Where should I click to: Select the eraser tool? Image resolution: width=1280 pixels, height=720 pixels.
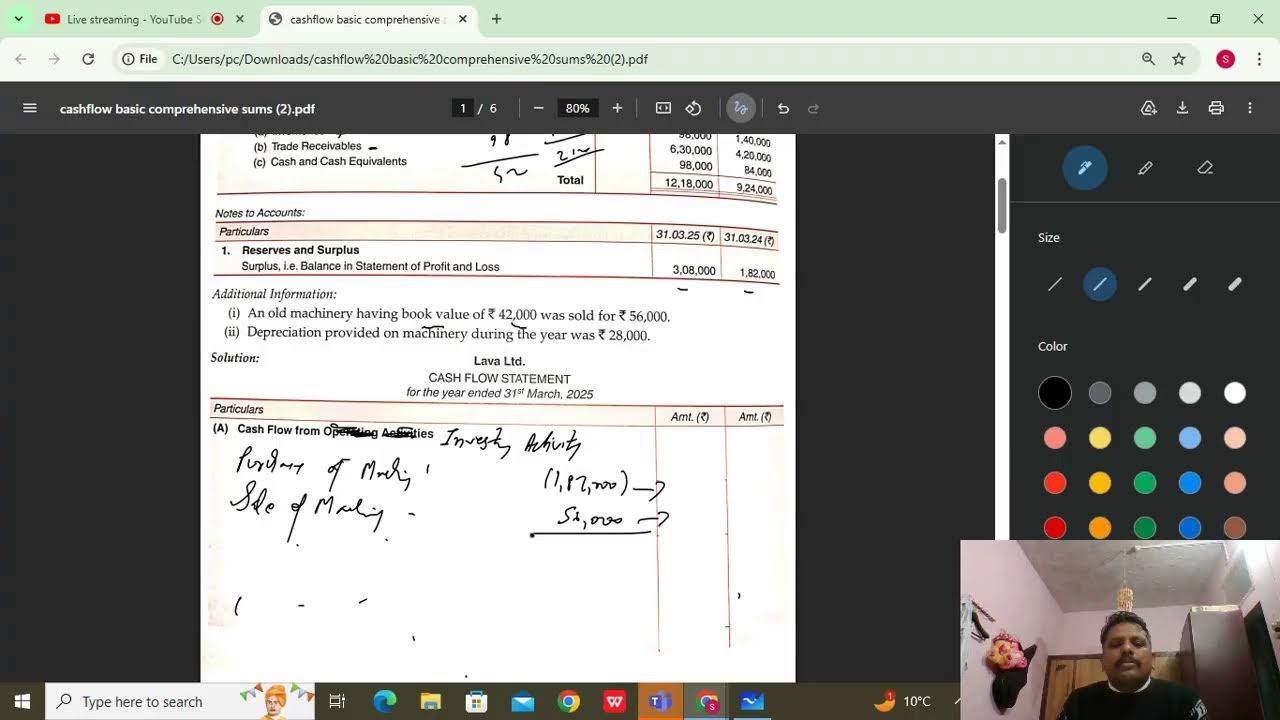1205,168
